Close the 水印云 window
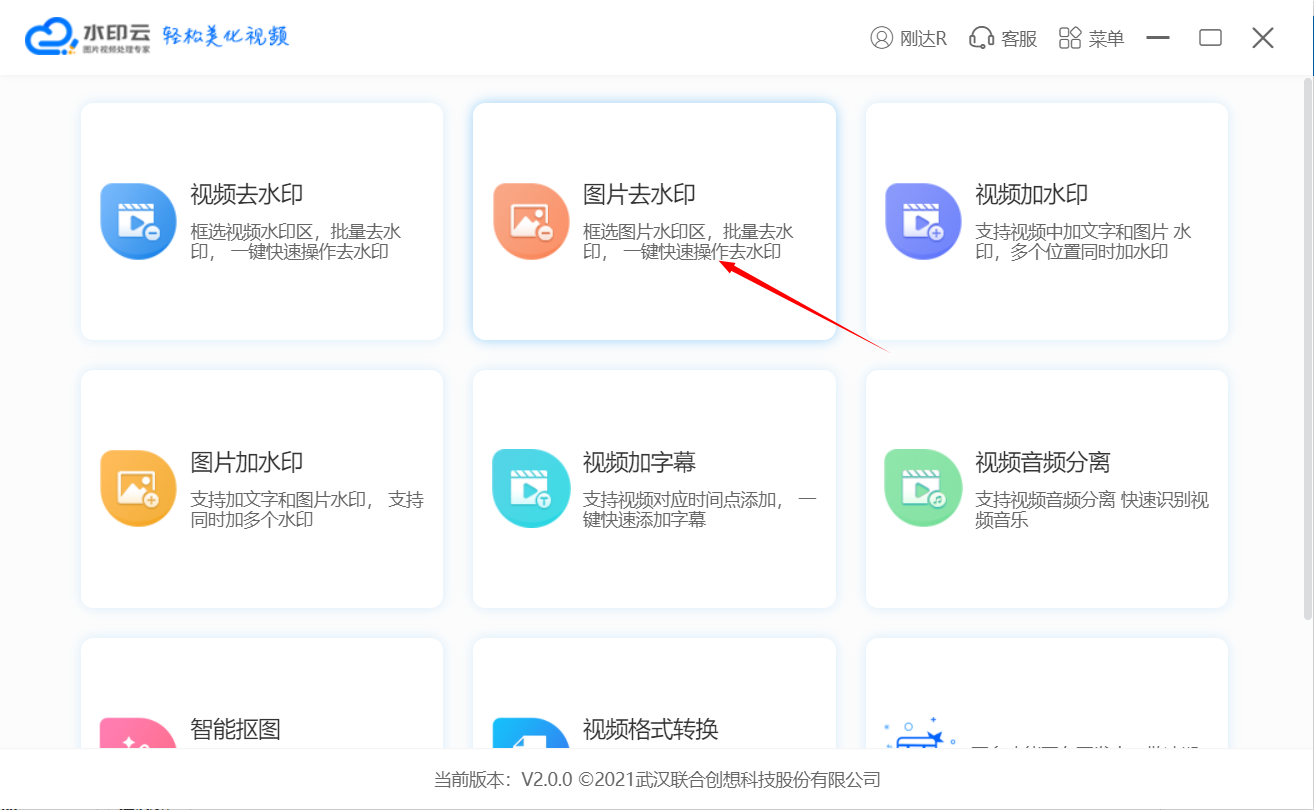The height and width of the screenshot is (810, 1314). click(1263, 38)
